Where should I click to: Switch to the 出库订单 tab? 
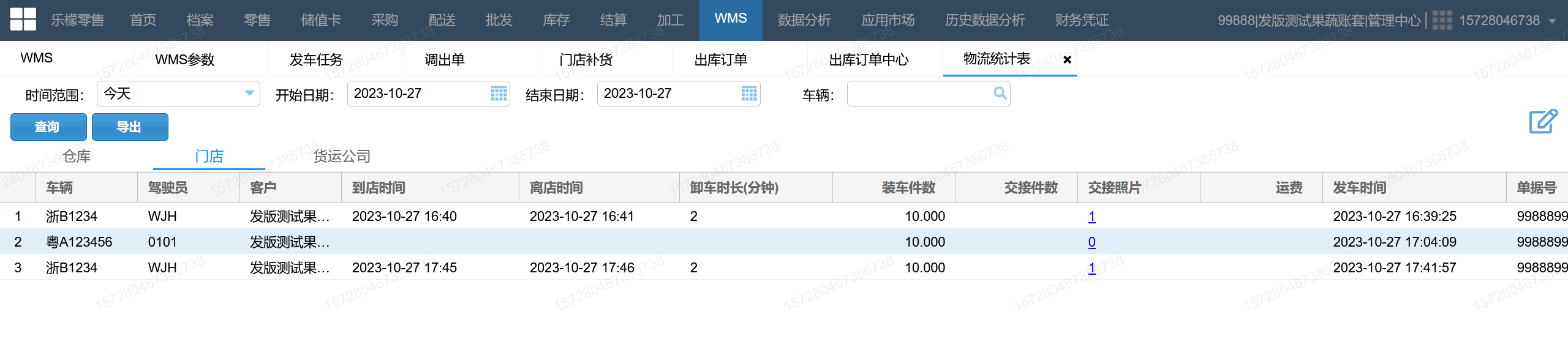(x=721, y=59)
